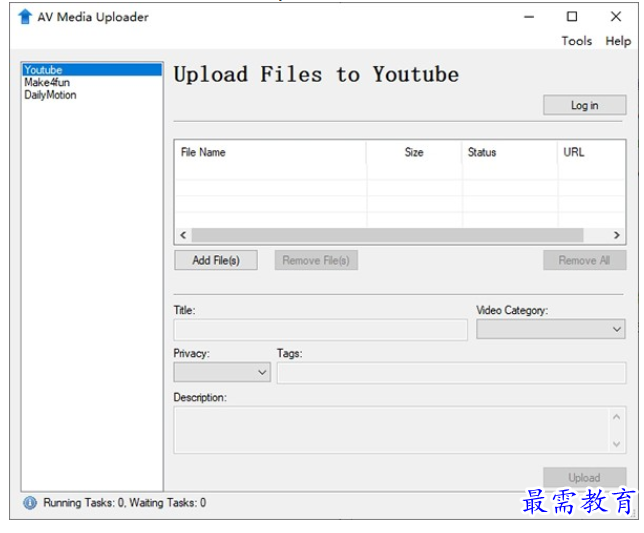Click the info icon in the status bar

30,503
